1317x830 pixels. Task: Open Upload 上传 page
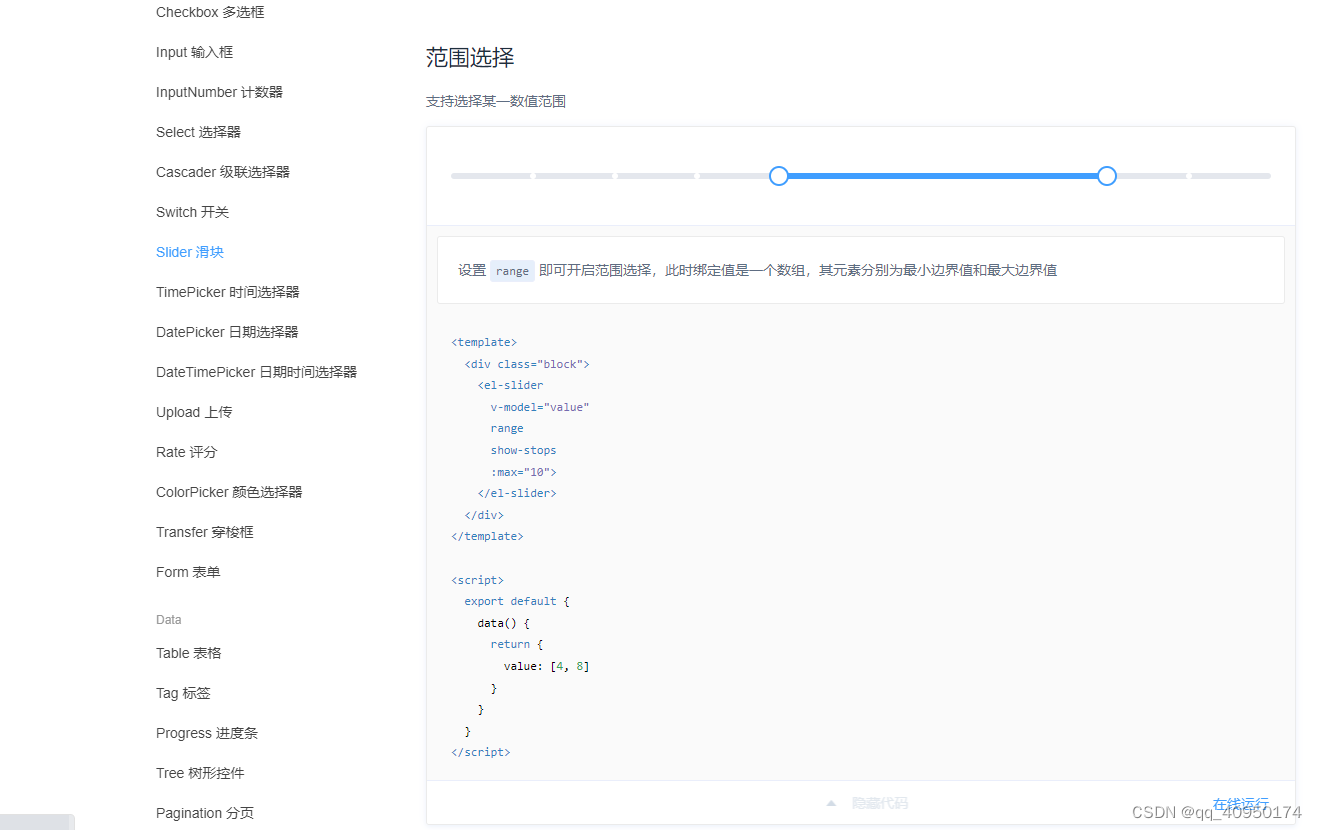[194, 412]
